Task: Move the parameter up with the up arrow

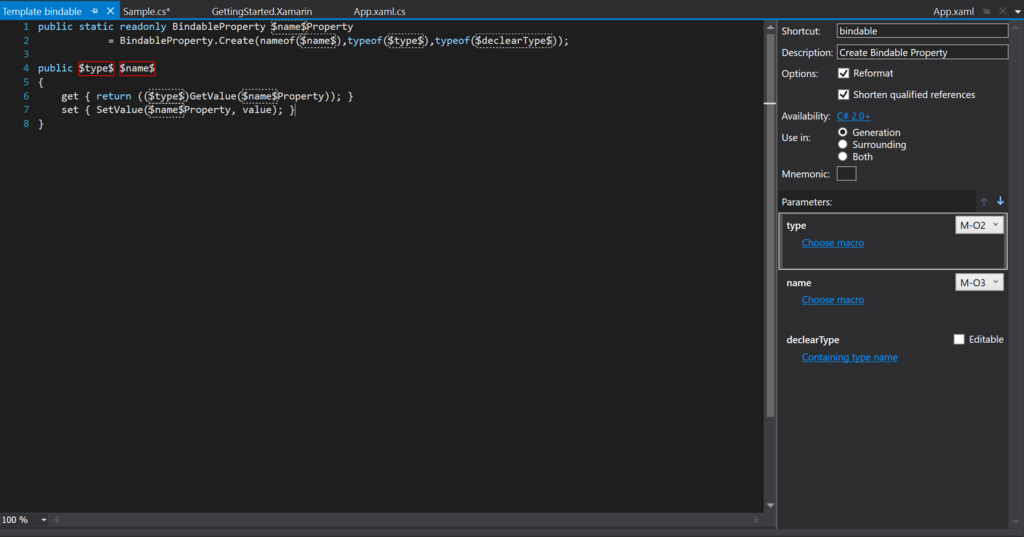Action: pyautogui.click(x=984, y=202)
